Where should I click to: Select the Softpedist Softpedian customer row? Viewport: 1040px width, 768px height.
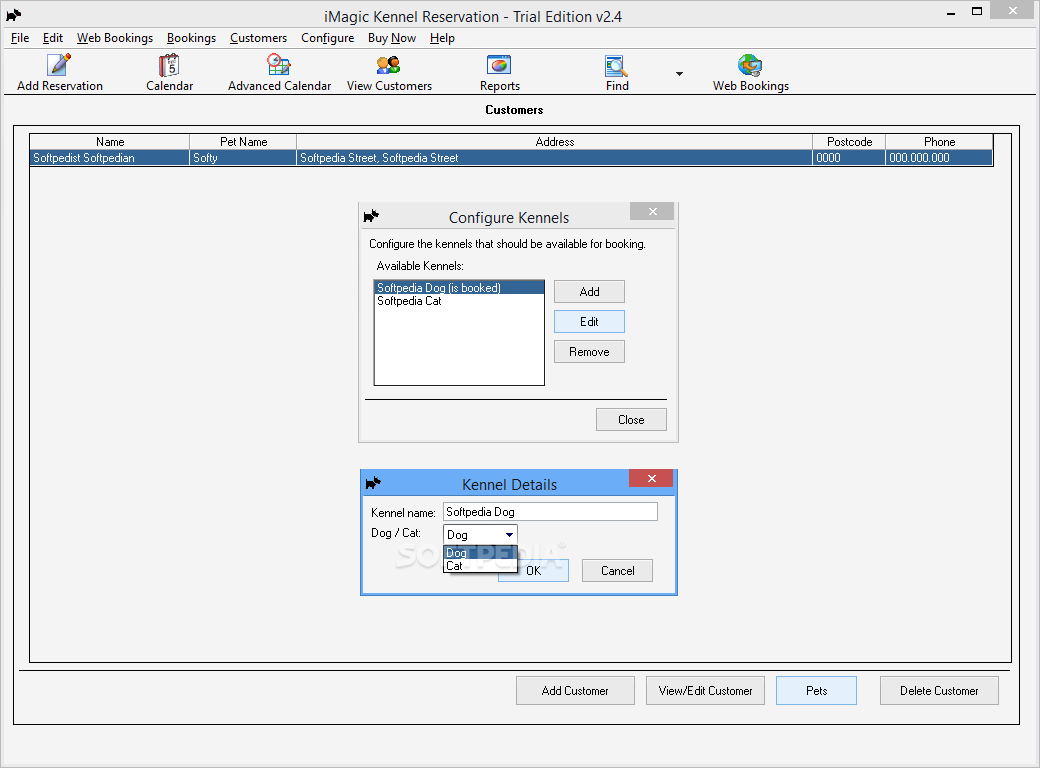tap(511, 158)
